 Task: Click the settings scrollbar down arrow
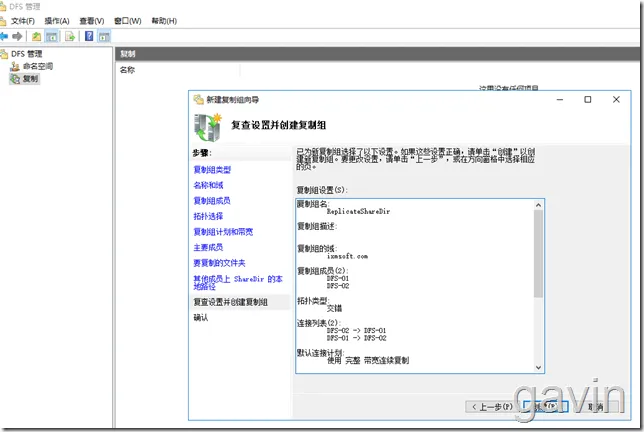click(538, 368)
